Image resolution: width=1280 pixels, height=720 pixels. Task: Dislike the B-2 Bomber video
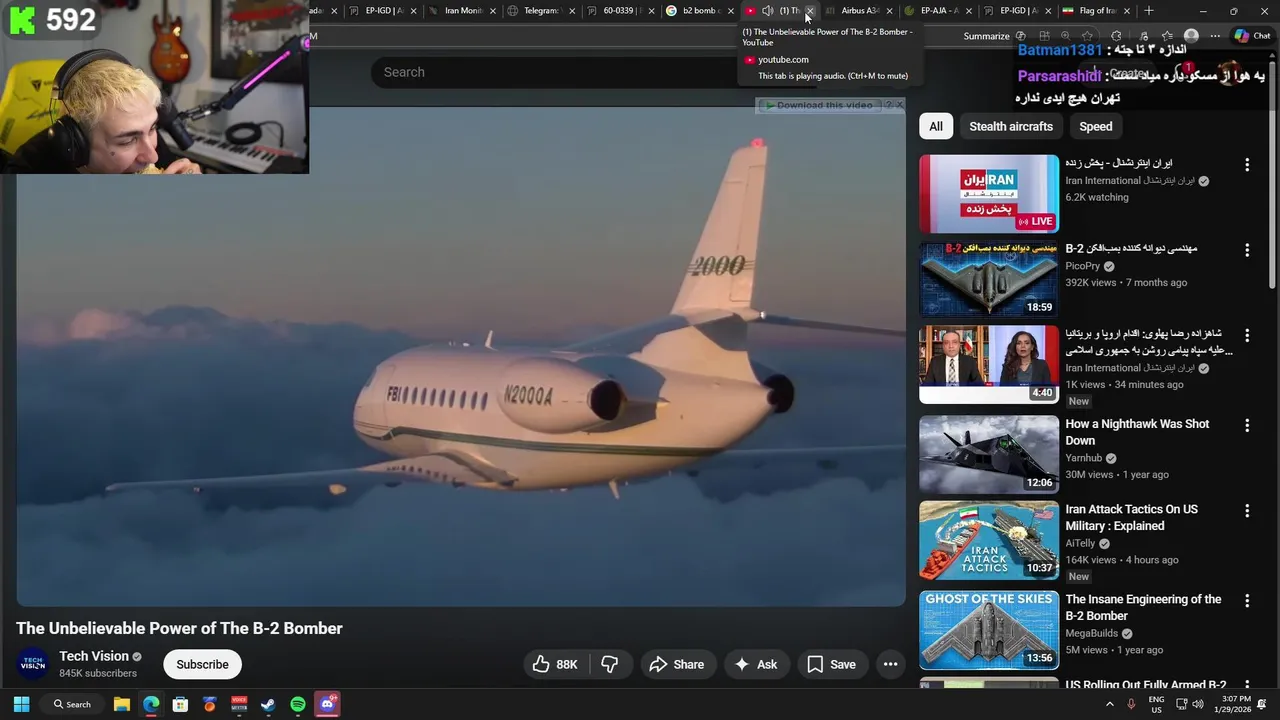609,664
